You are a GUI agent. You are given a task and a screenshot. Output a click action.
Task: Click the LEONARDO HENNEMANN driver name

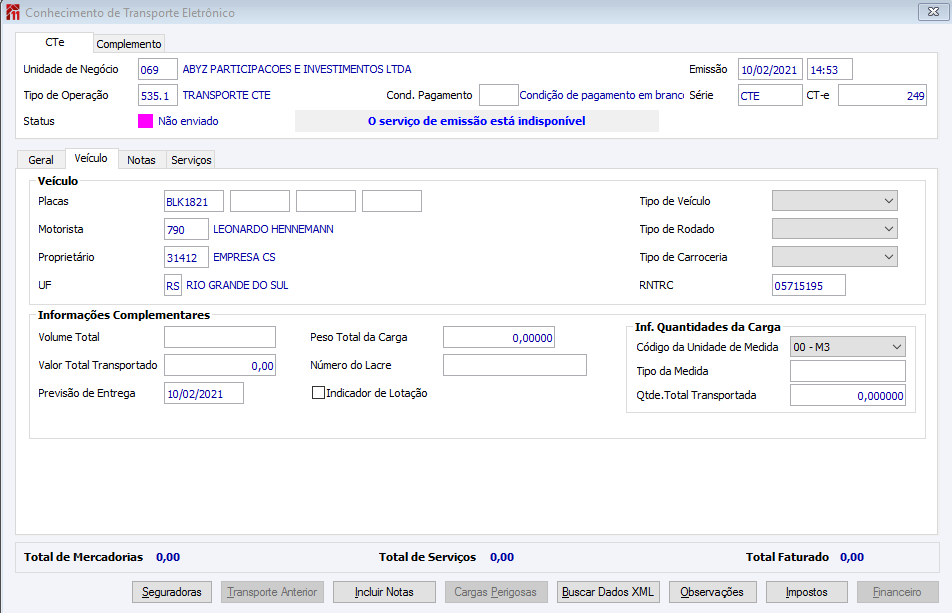(x=273, y=229)
